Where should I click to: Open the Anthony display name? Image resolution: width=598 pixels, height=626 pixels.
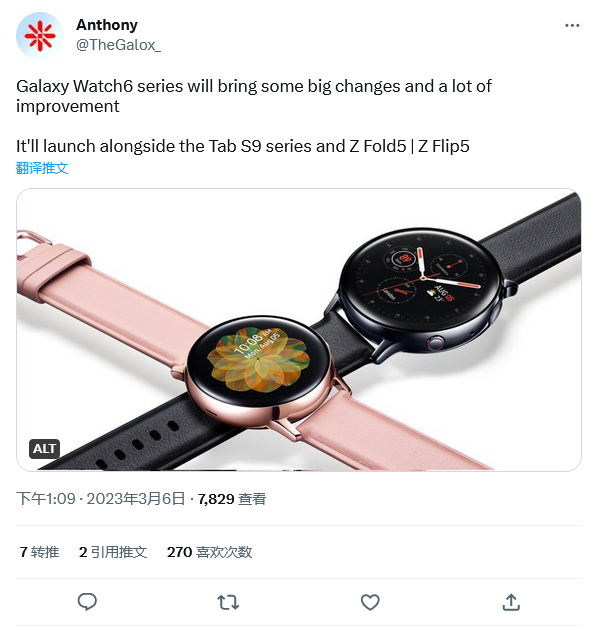click(107, 25)
